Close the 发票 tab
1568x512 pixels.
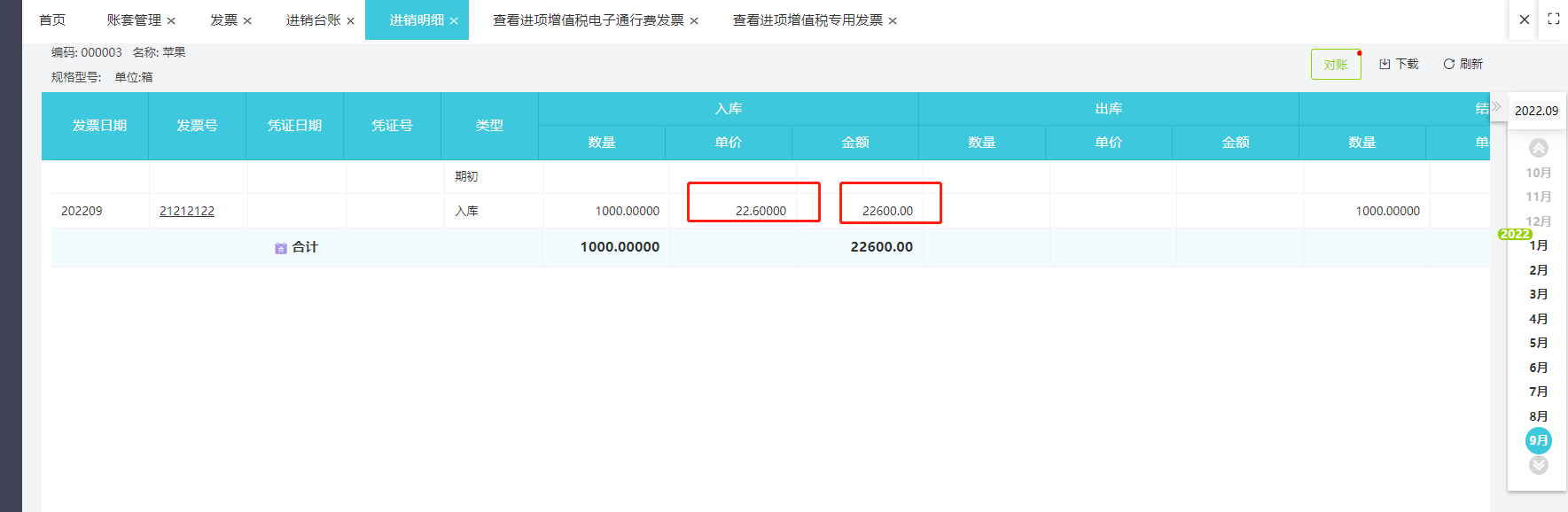pos(247,21)
